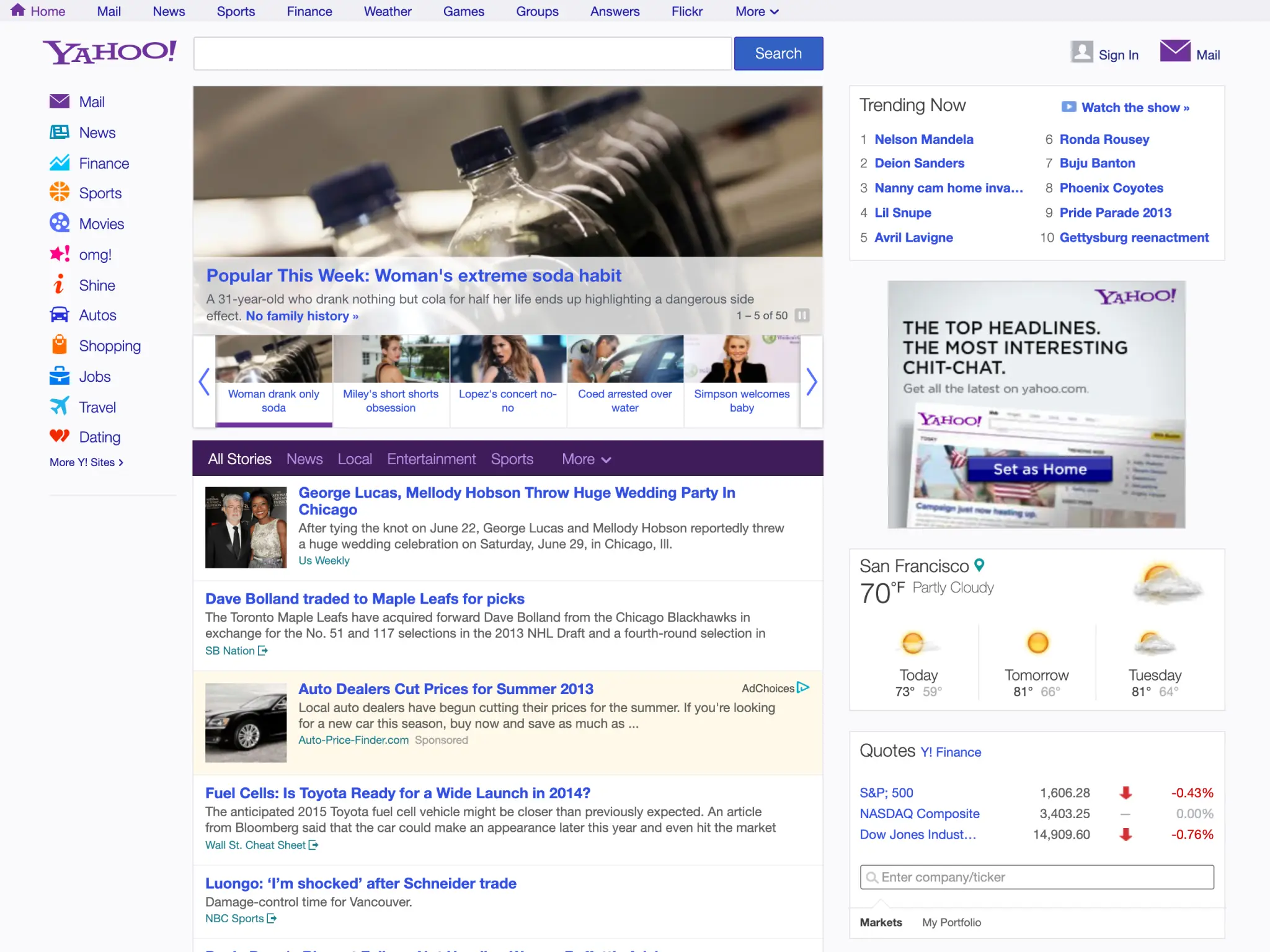
Task: Expand More Y! Sites list
Action: tap(86, 462)
